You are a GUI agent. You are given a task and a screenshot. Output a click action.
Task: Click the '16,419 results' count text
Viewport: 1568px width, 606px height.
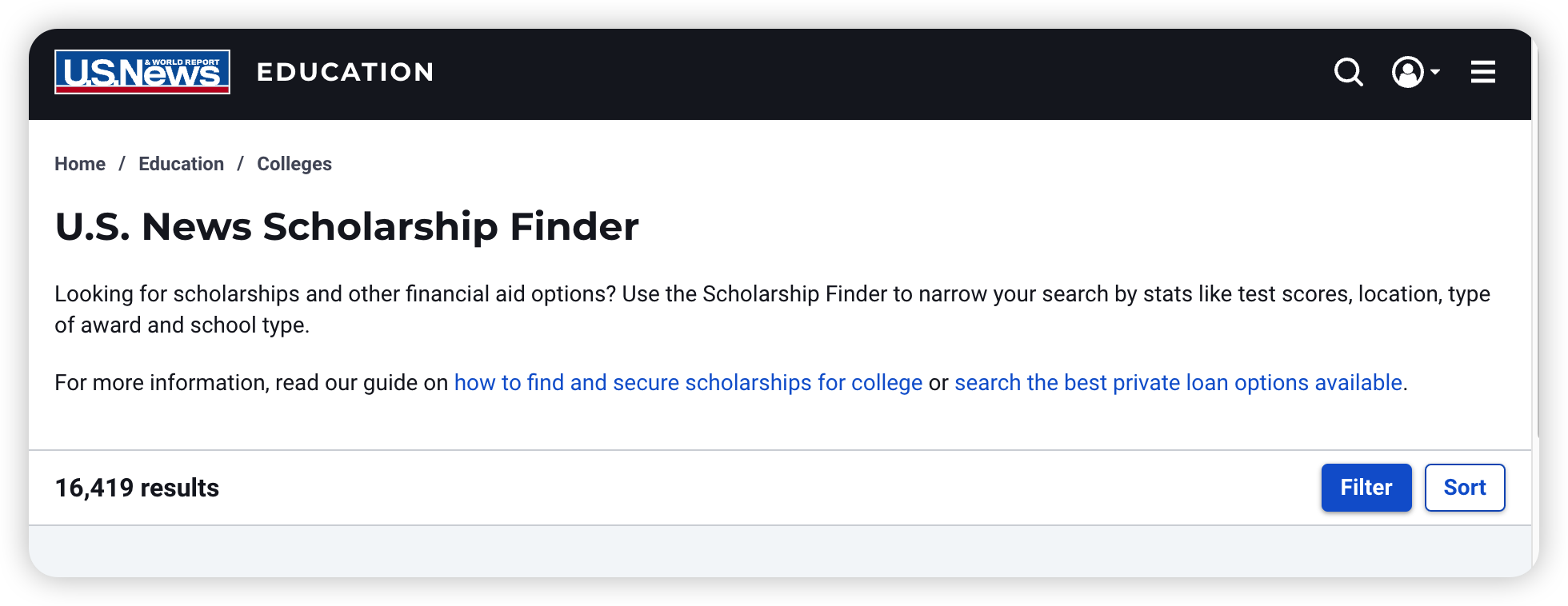tap(137, 488)
